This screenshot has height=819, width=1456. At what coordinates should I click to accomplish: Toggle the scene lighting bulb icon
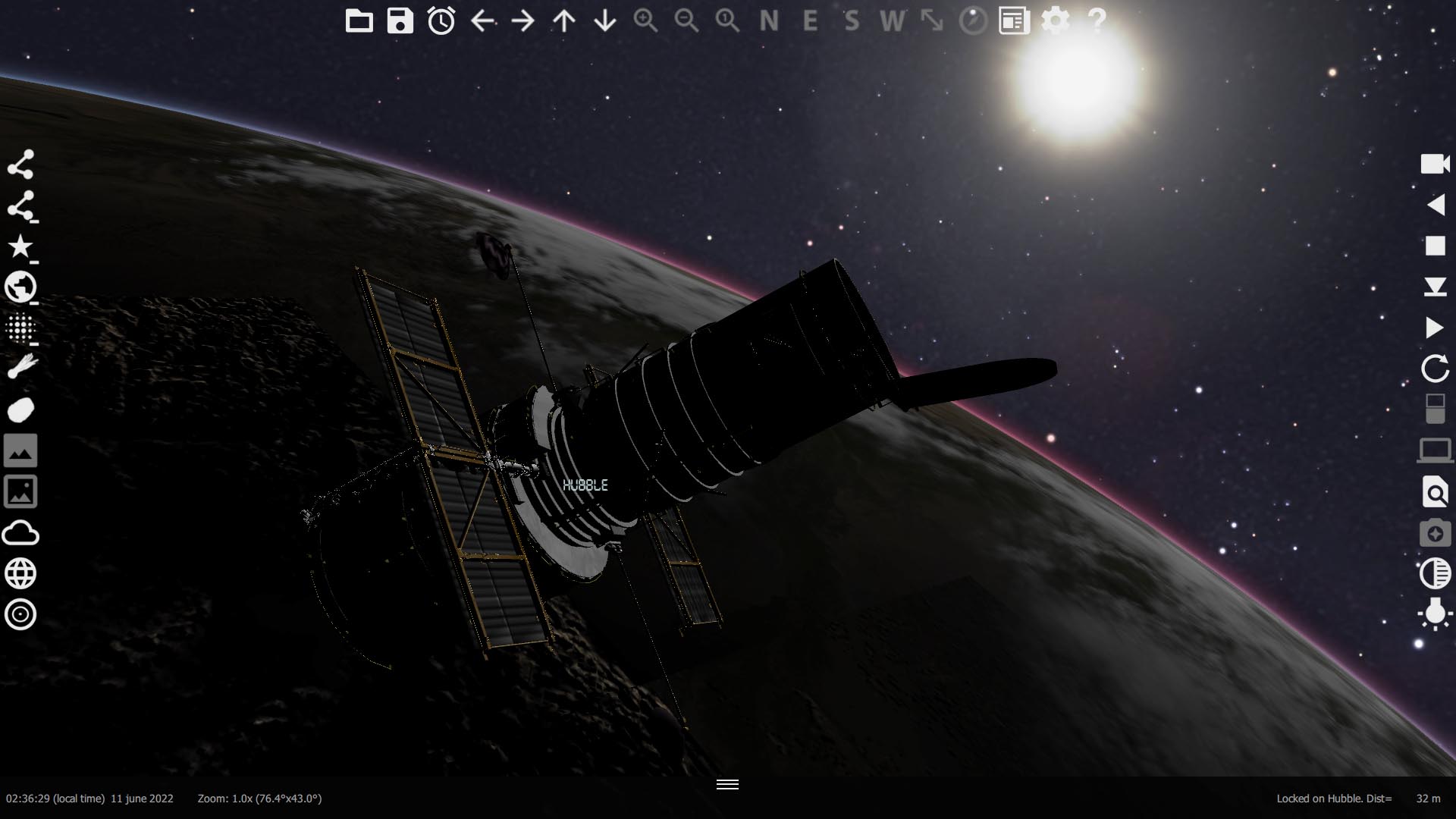1436,615
